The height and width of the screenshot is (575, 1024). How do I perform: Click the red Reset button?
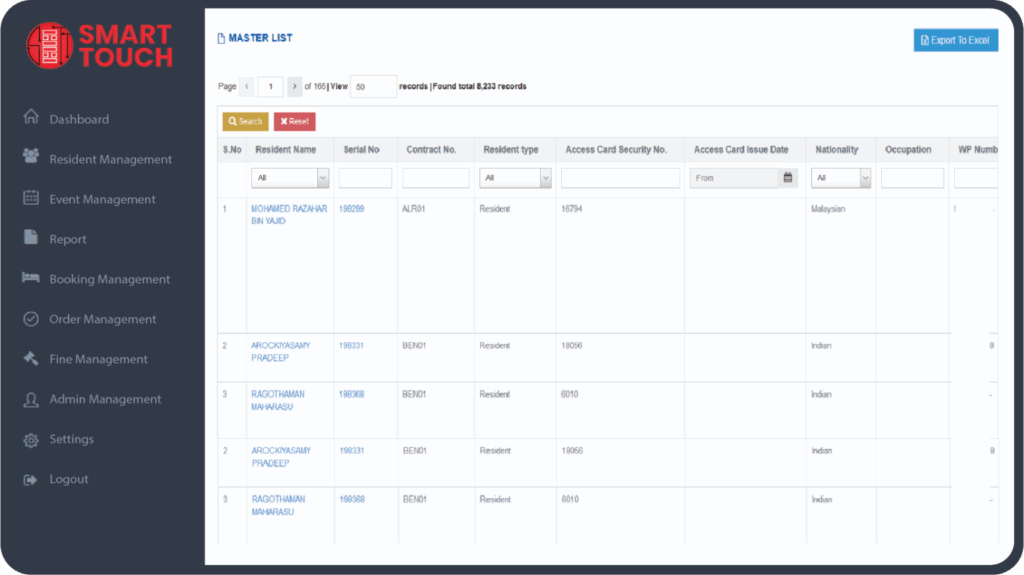pos(294,121)
